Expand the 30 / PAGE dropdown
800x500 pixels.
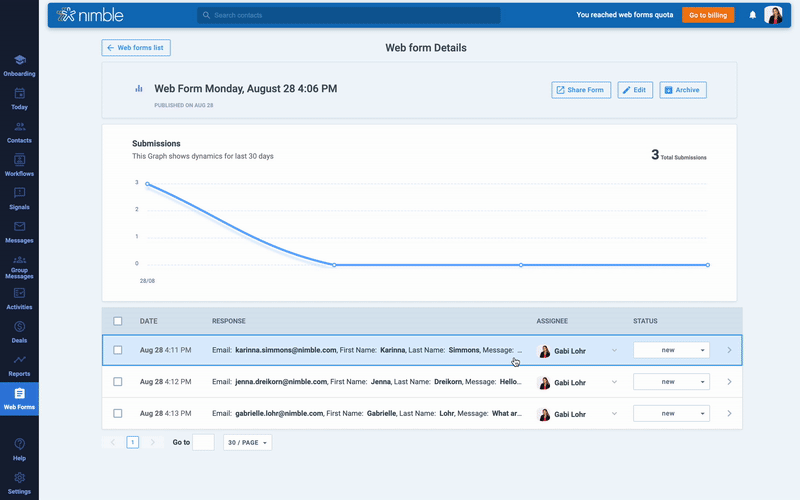(x=247, y=442)
